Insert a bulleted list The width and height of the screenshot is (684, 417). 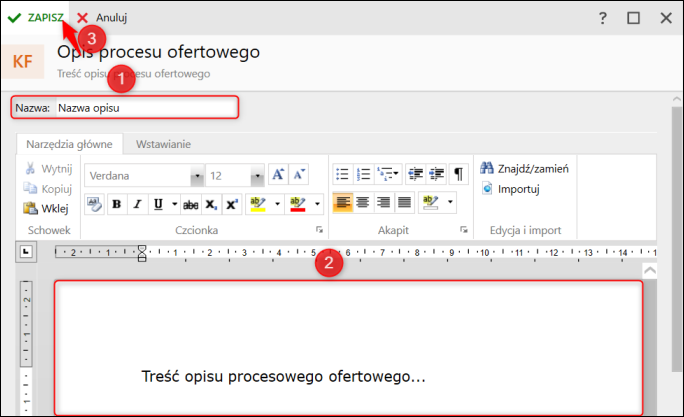(342, 174)
